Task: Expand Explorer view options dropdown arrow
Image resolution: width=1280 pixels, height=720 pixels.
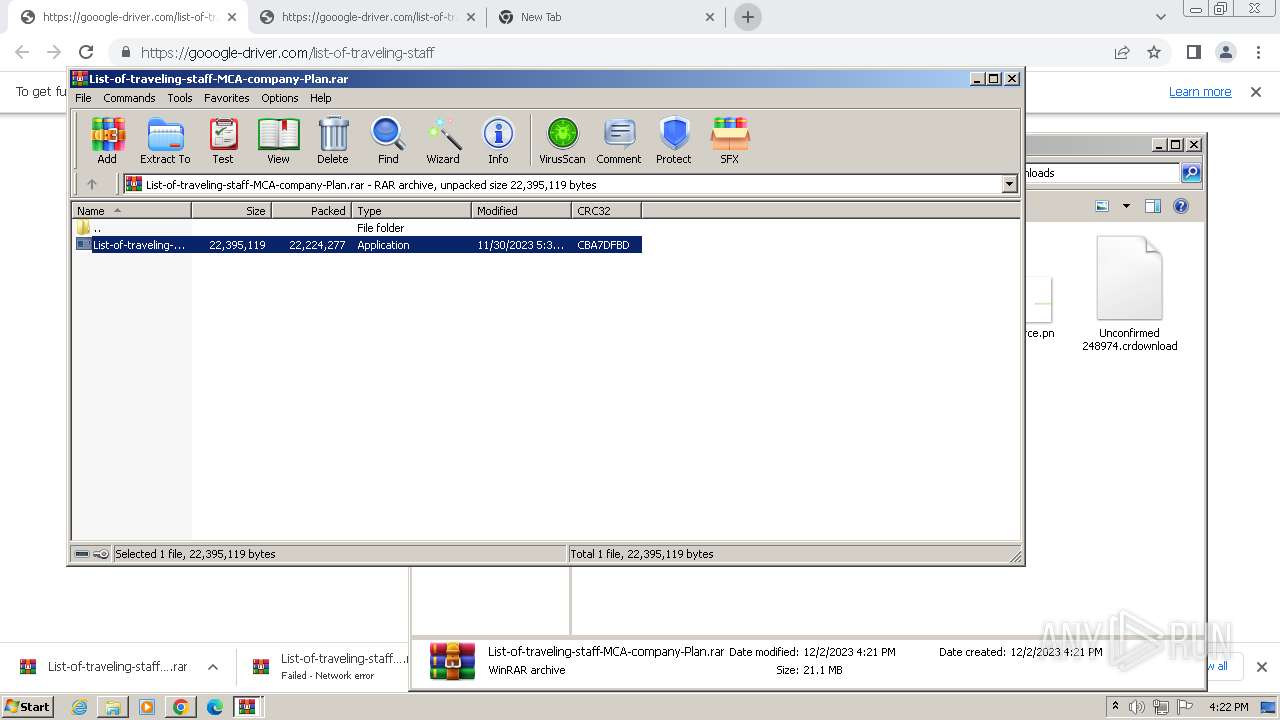Action: pyautogui.click(x=1126, y=206)
